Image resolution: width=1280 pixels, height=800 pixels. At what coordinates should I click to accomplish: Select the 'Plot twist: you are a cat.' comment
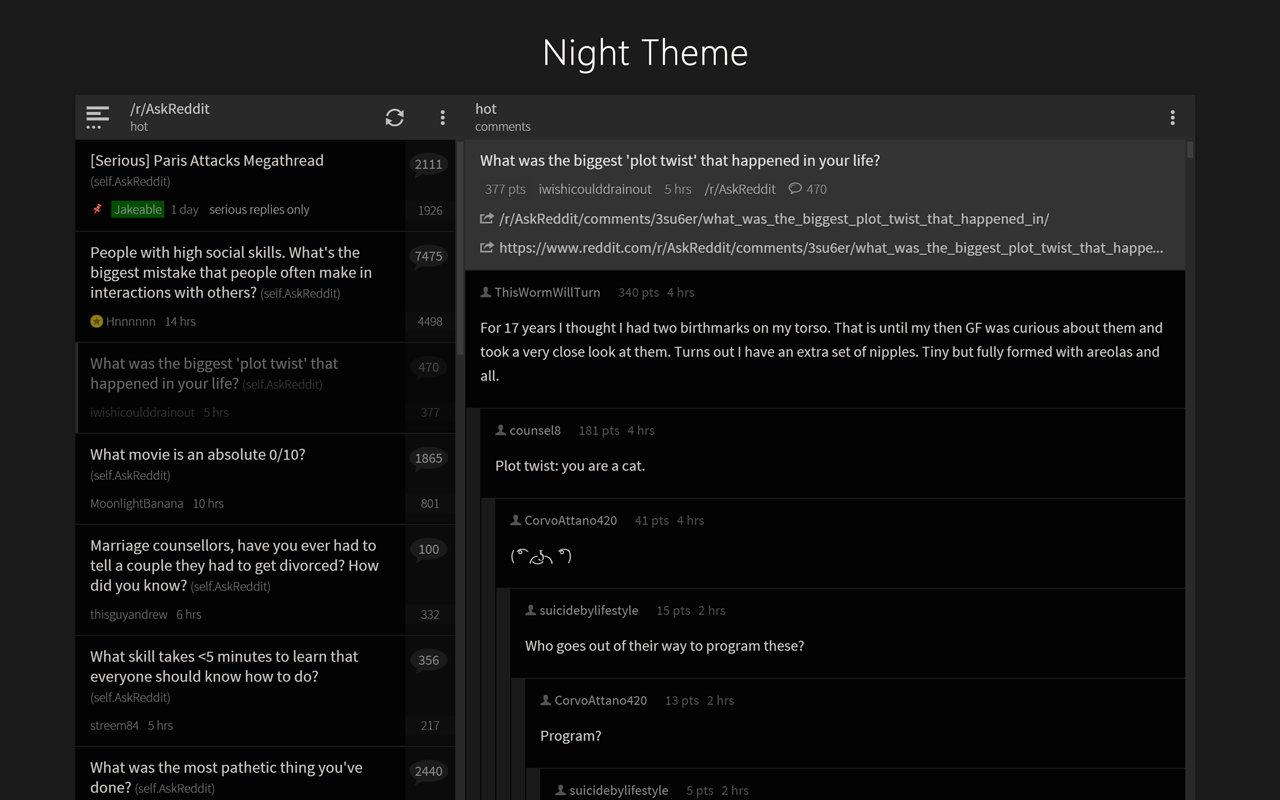(570, 465)
